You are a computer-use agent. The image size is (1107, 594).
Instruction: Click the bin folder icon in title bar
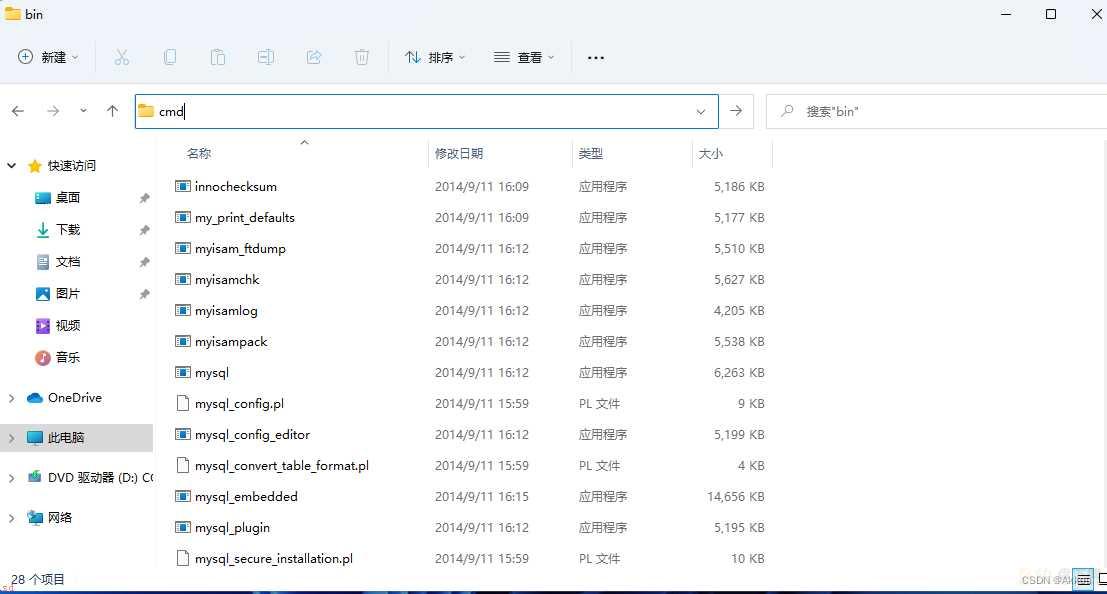(x=13, y=13)
